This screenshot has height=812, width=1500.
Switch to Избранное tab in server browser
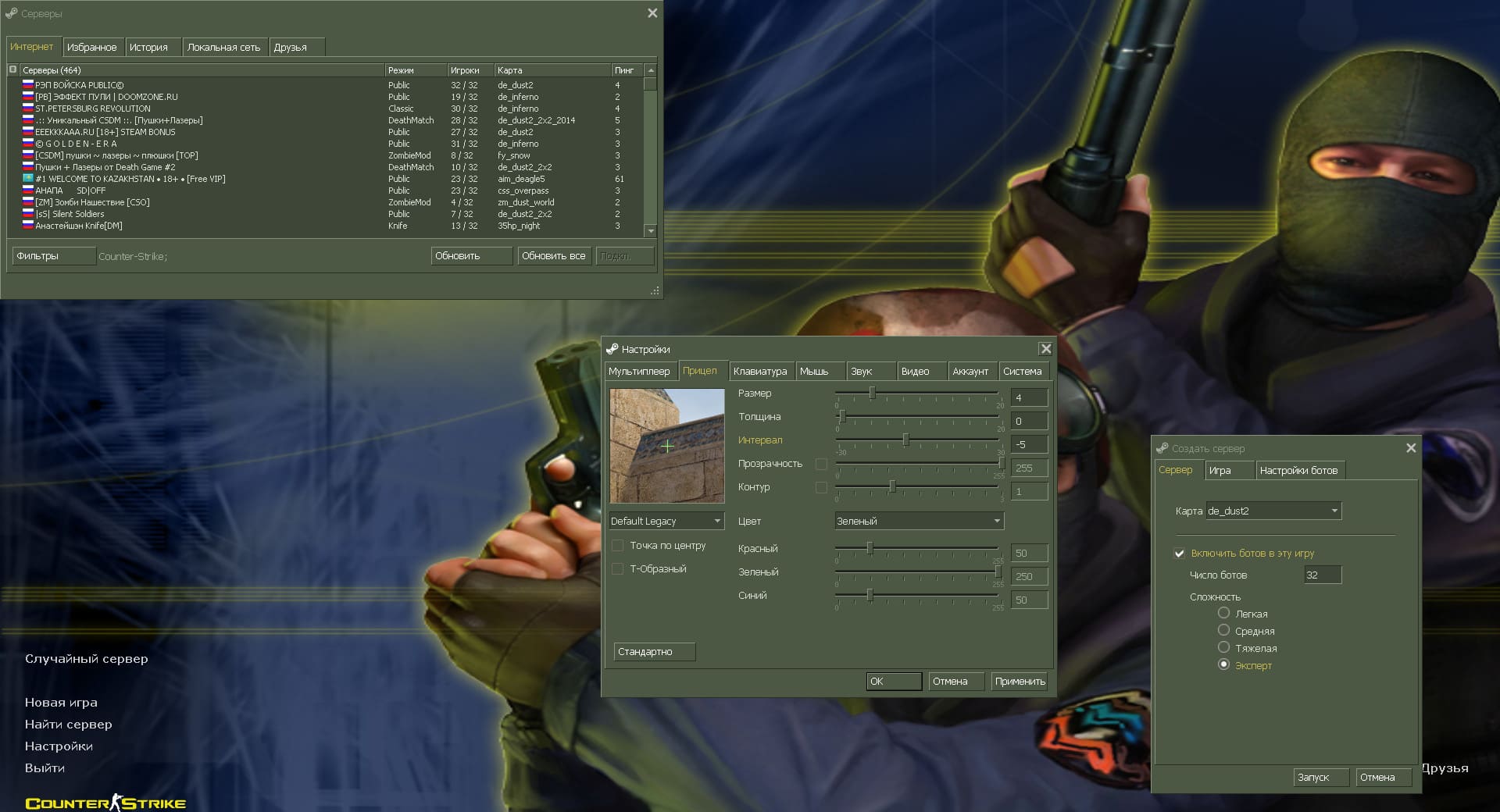tap(92, 48)
